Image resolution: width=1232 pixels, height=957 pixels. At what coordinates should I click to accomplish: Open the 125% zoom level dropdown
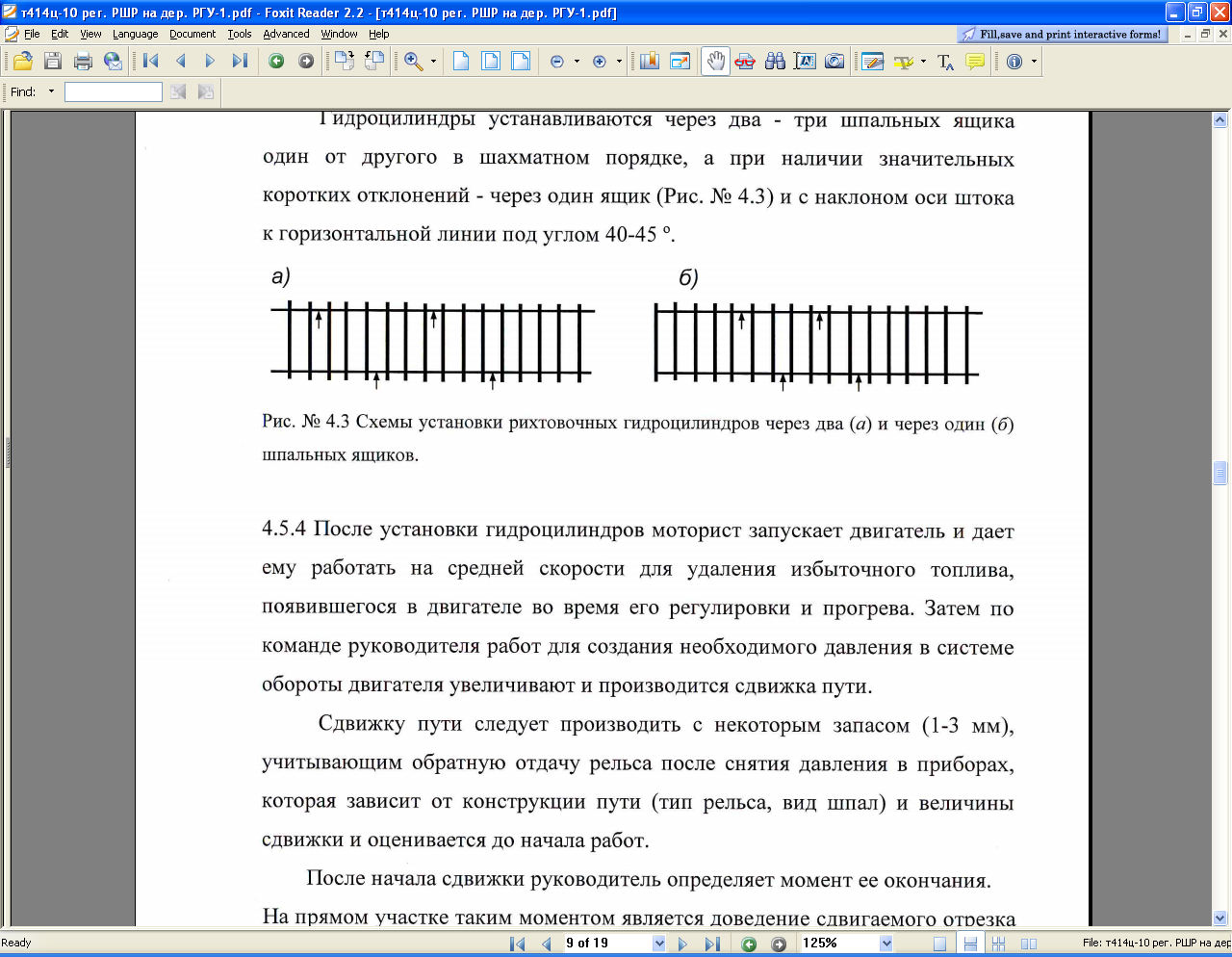[886, 944]
